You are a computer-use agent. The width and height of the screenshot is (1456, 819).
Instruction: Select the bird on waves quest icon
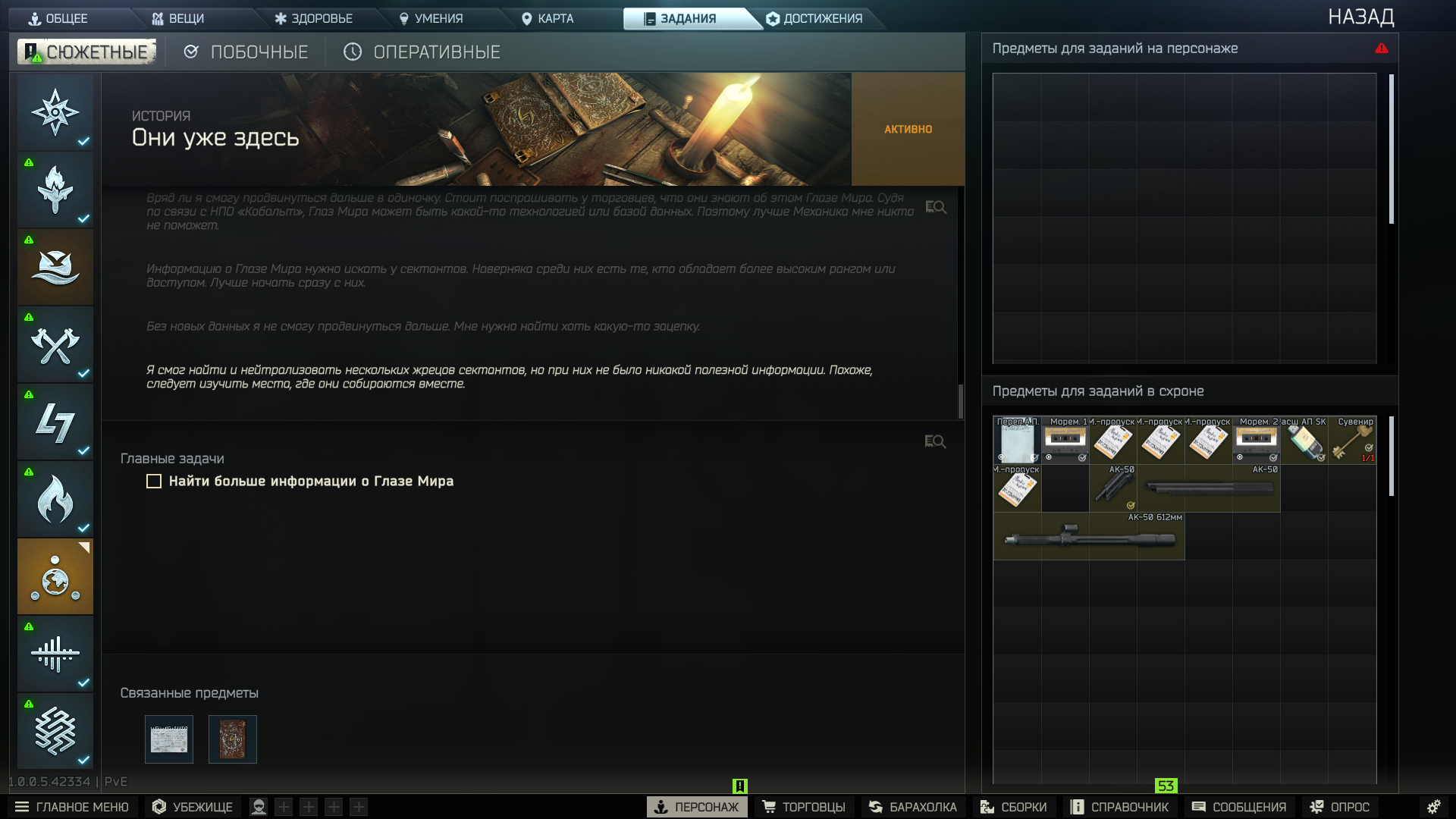coord(55,268)
